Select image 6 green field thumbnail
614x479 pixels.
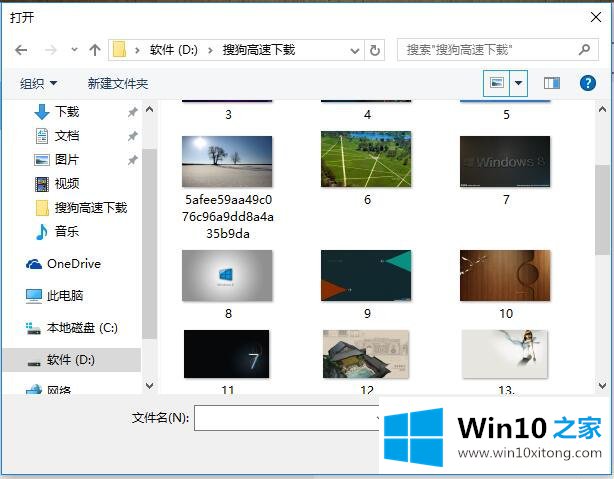366,159
